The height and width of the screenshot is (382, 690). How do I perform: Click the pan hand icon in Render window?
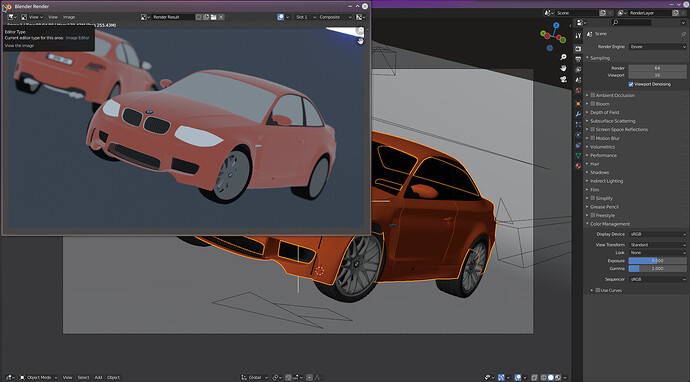360,41
